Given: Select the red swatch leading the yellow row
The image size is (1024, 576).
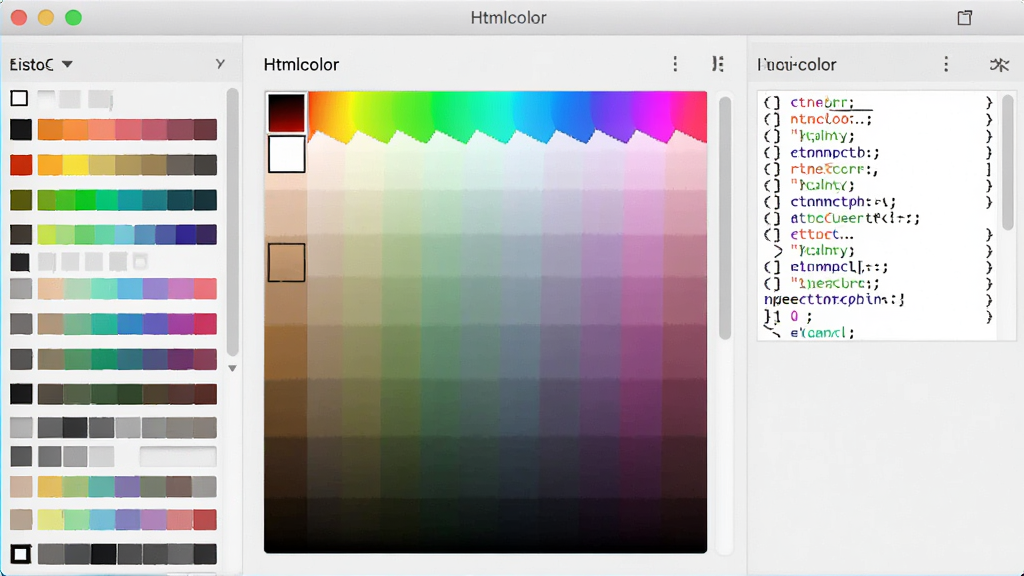Looking at the screenshot, I should pos(21,165).
